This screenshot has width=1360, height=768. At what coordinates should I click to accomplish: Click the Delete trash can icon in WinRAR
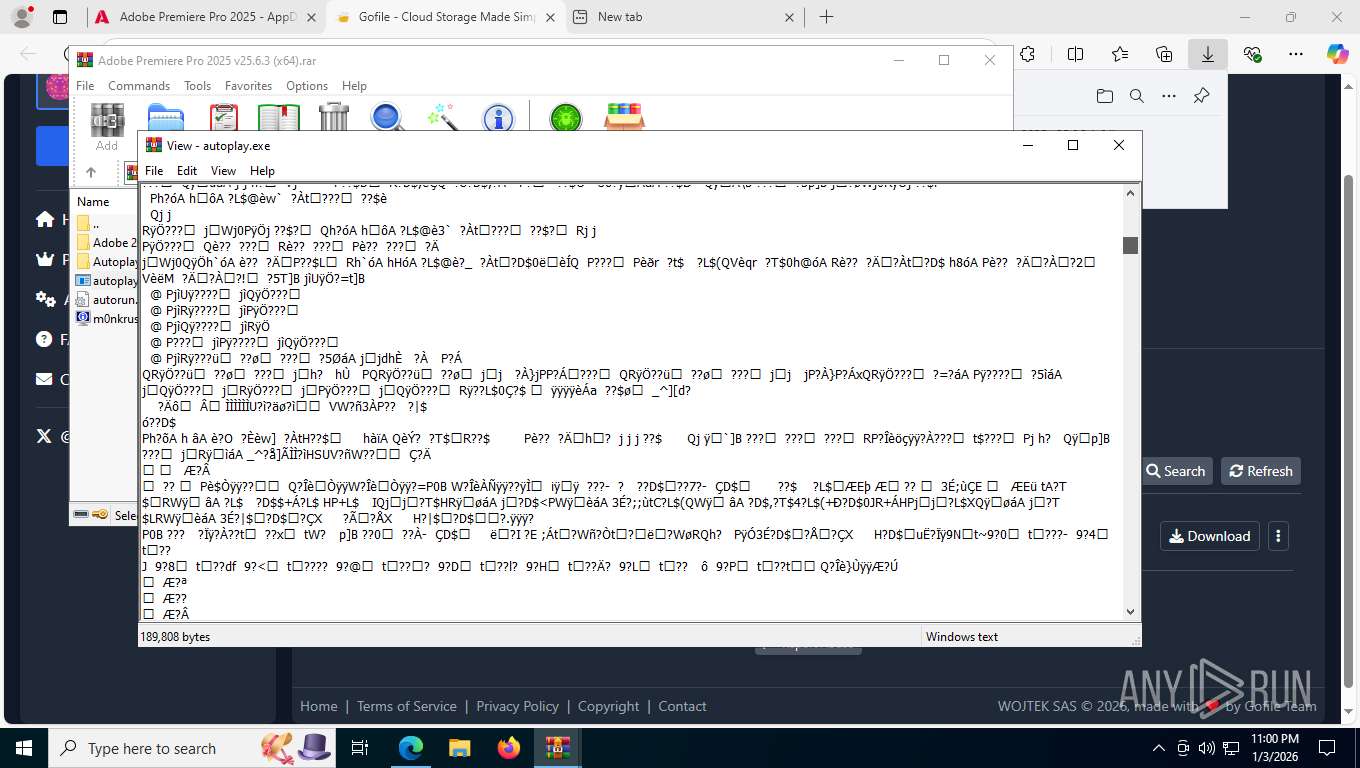pos(333,117)
